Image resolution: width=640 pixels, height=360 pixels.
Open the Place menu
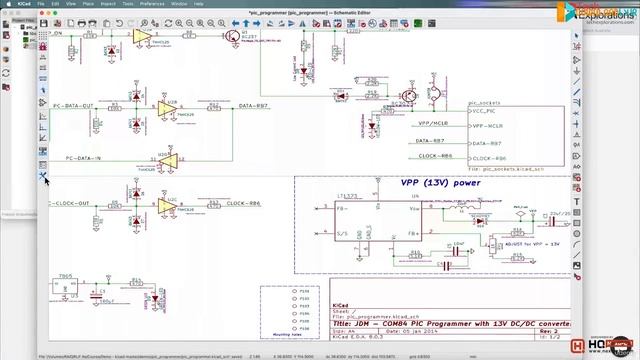pos(88,4)
